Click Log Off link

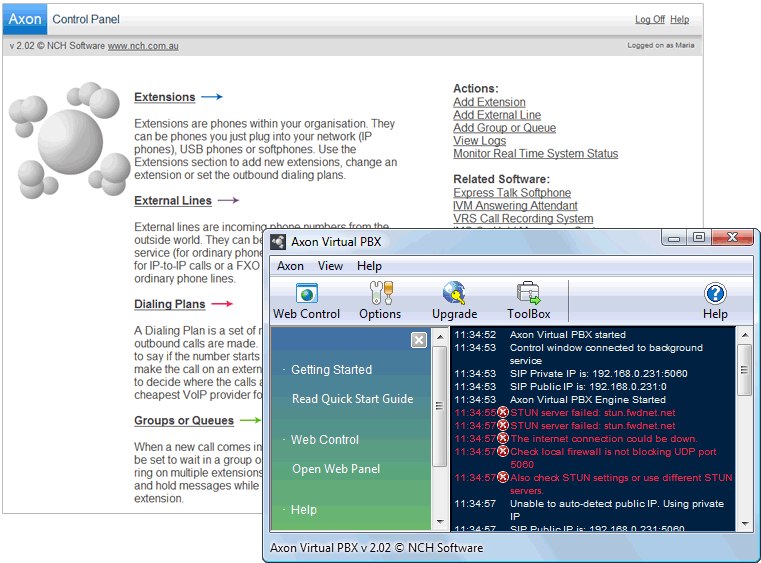(649, 20)
